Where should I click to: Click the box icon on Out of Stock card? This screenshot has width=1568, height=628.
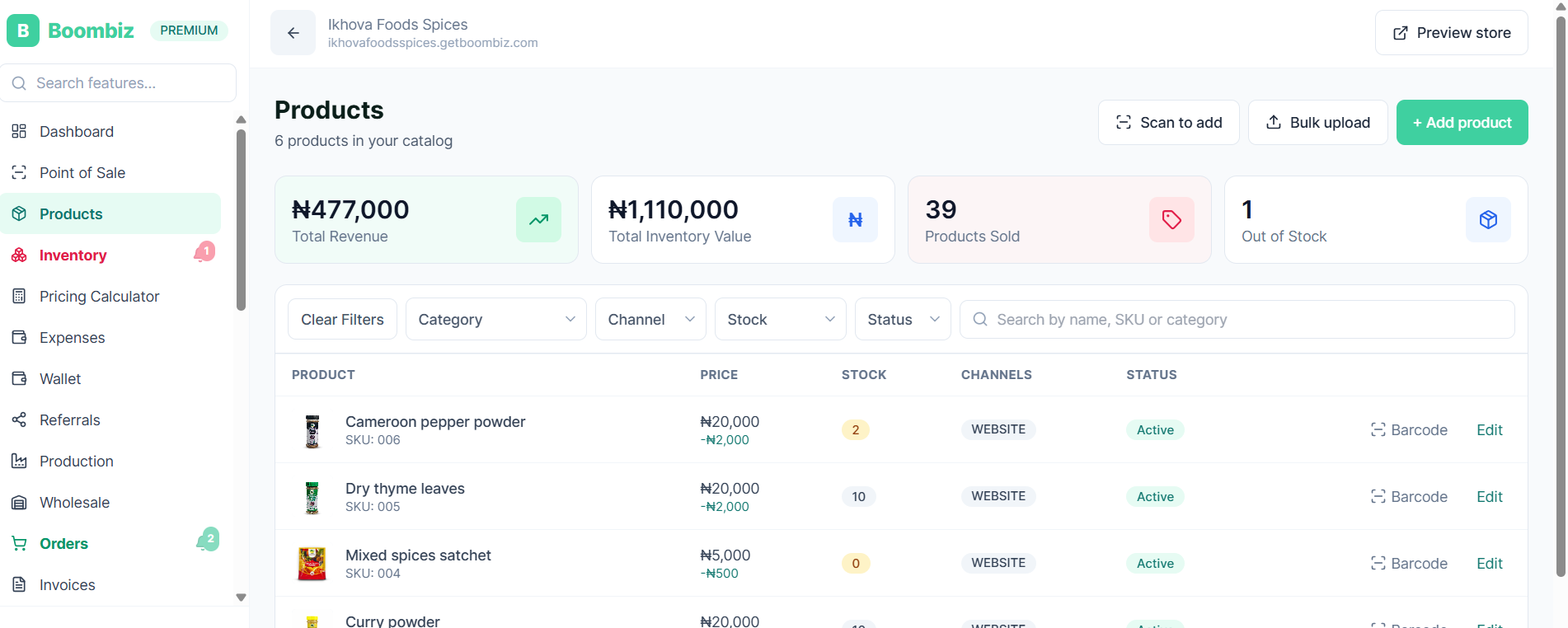click(1488, 220)
